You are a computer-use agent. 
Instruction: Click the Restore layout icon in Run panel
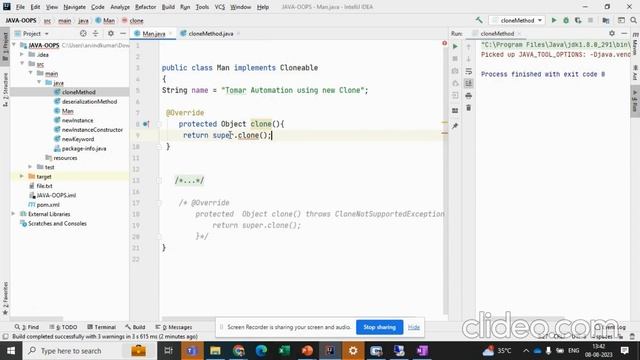pos(455,111)
